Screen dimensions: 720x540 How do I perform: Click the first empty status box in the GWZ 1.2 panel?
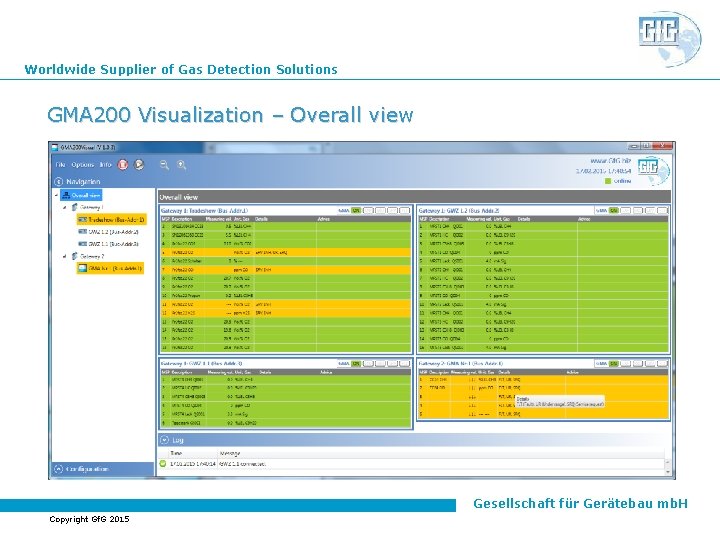[x=626, y=210]
